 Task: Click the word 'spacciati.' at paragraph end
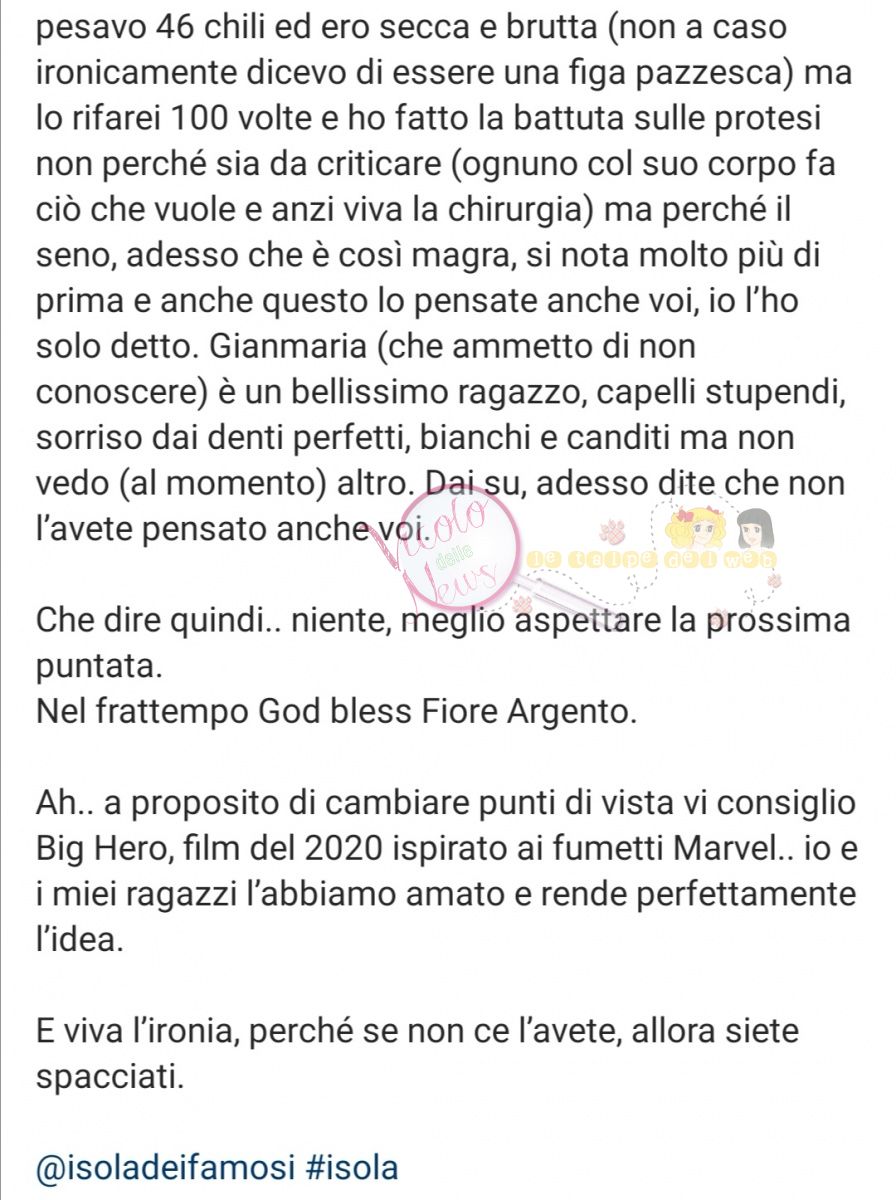click(109, 1077)
